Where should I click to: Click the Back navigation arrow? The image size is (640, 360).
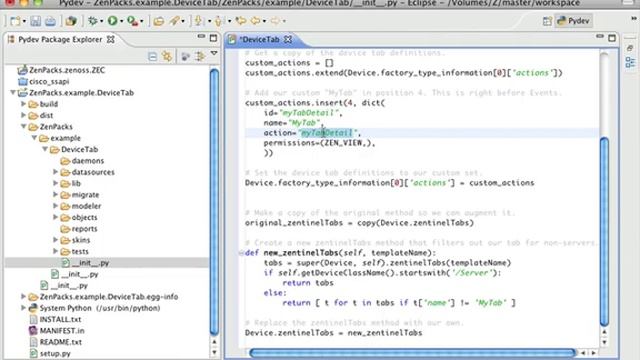click(256, 20)
